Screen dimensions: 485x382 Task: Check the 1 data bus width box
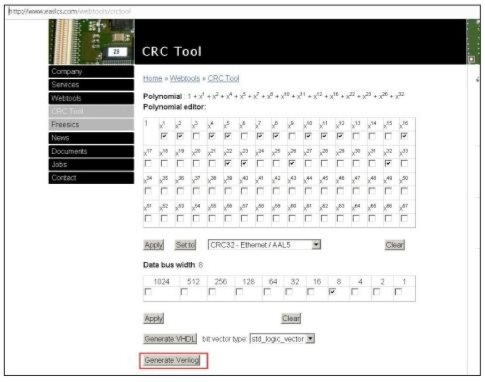(398, 292)
